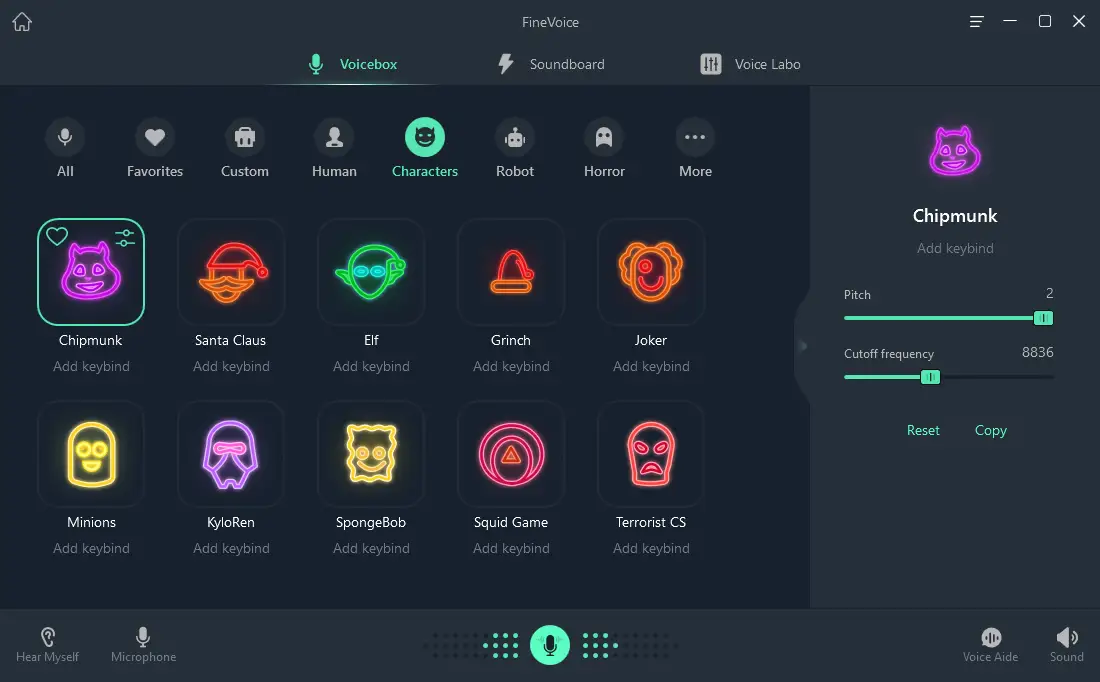Screen dimensions: 1100x682
Task: Show All voices category
Action: coord(65,149)
